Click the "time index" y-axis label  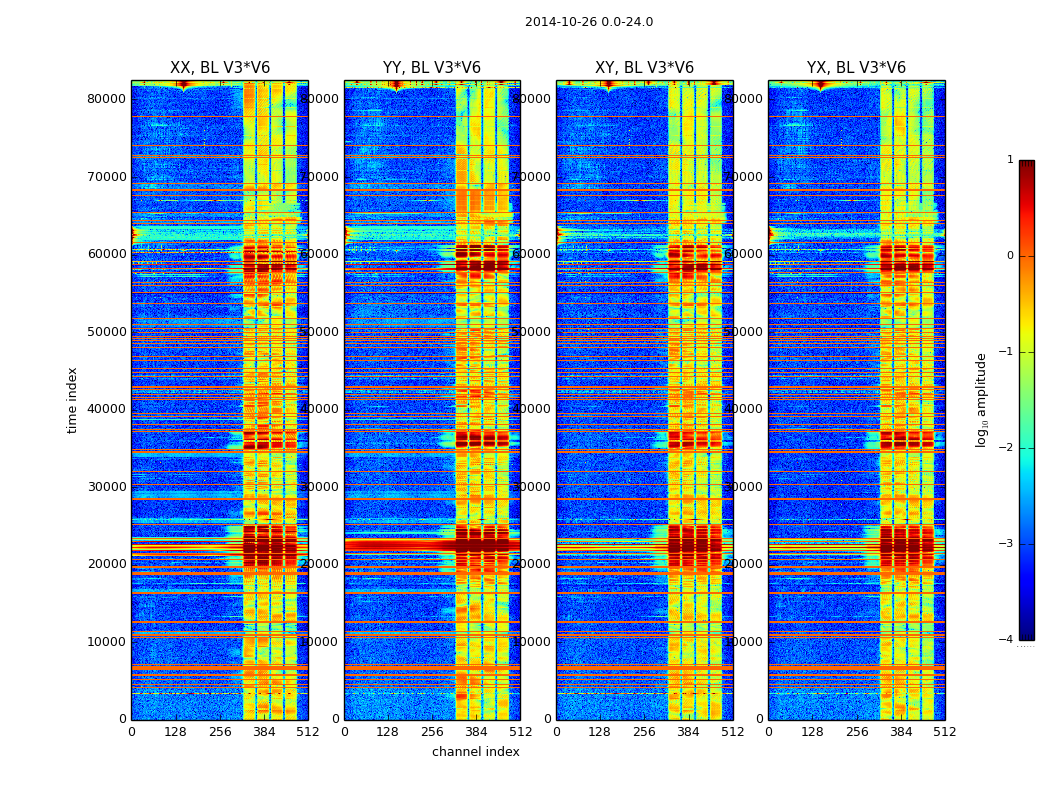tap(72, 399)
